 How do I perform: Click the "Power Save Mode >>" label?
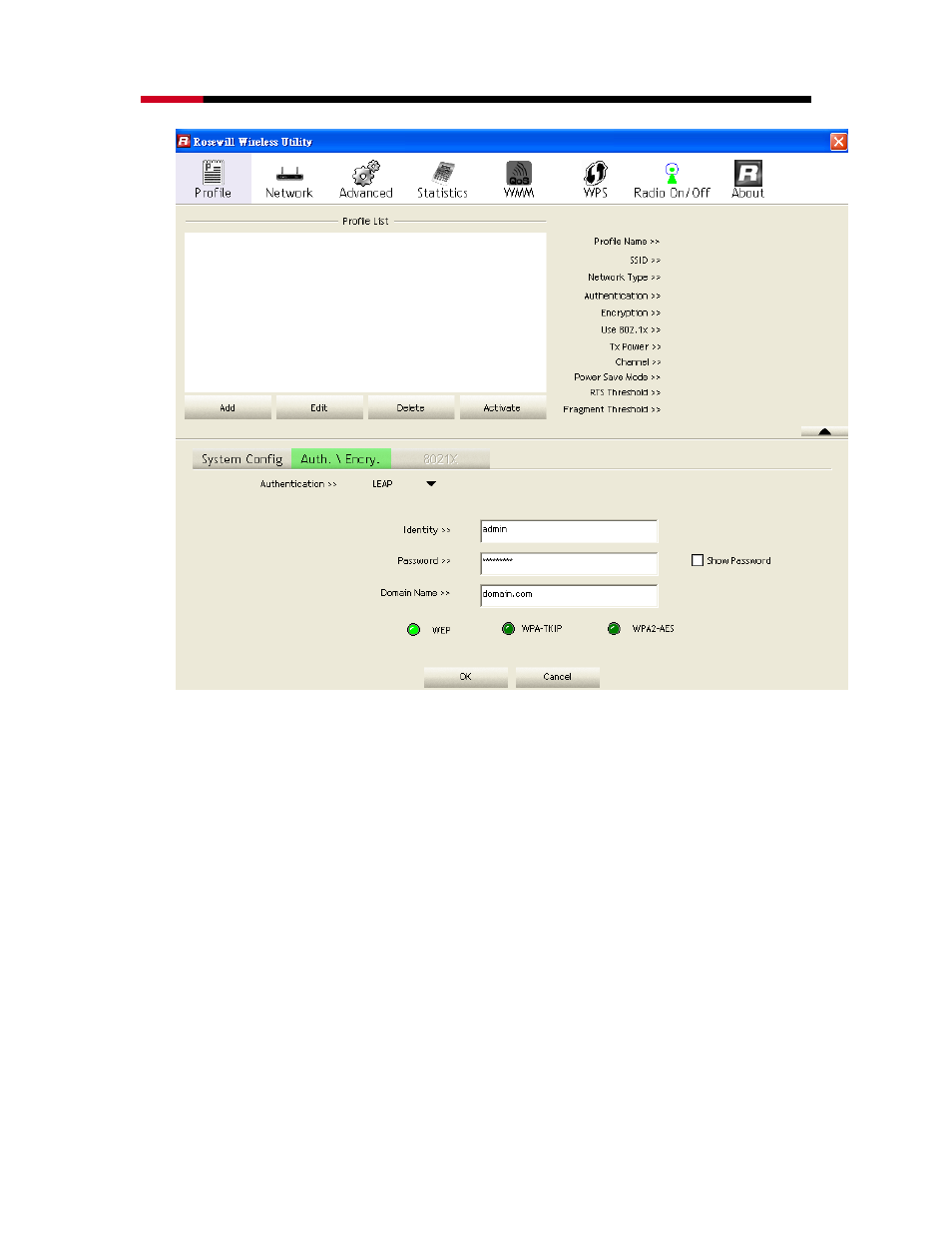click(617, 377)
